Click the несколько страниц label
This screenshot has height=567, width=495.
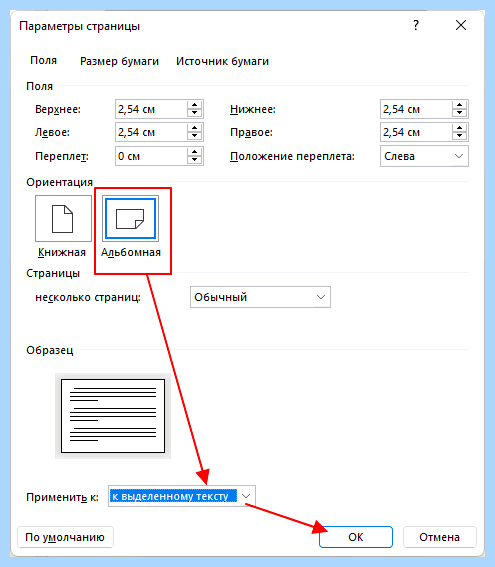[88, 297]
